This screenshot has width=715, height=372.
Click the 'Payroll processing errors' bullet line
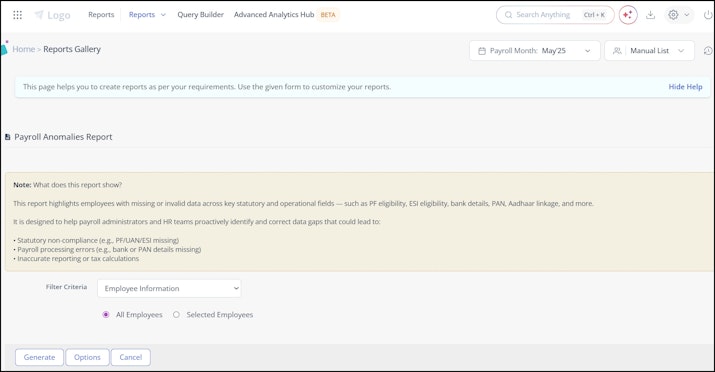click(107, 249)
